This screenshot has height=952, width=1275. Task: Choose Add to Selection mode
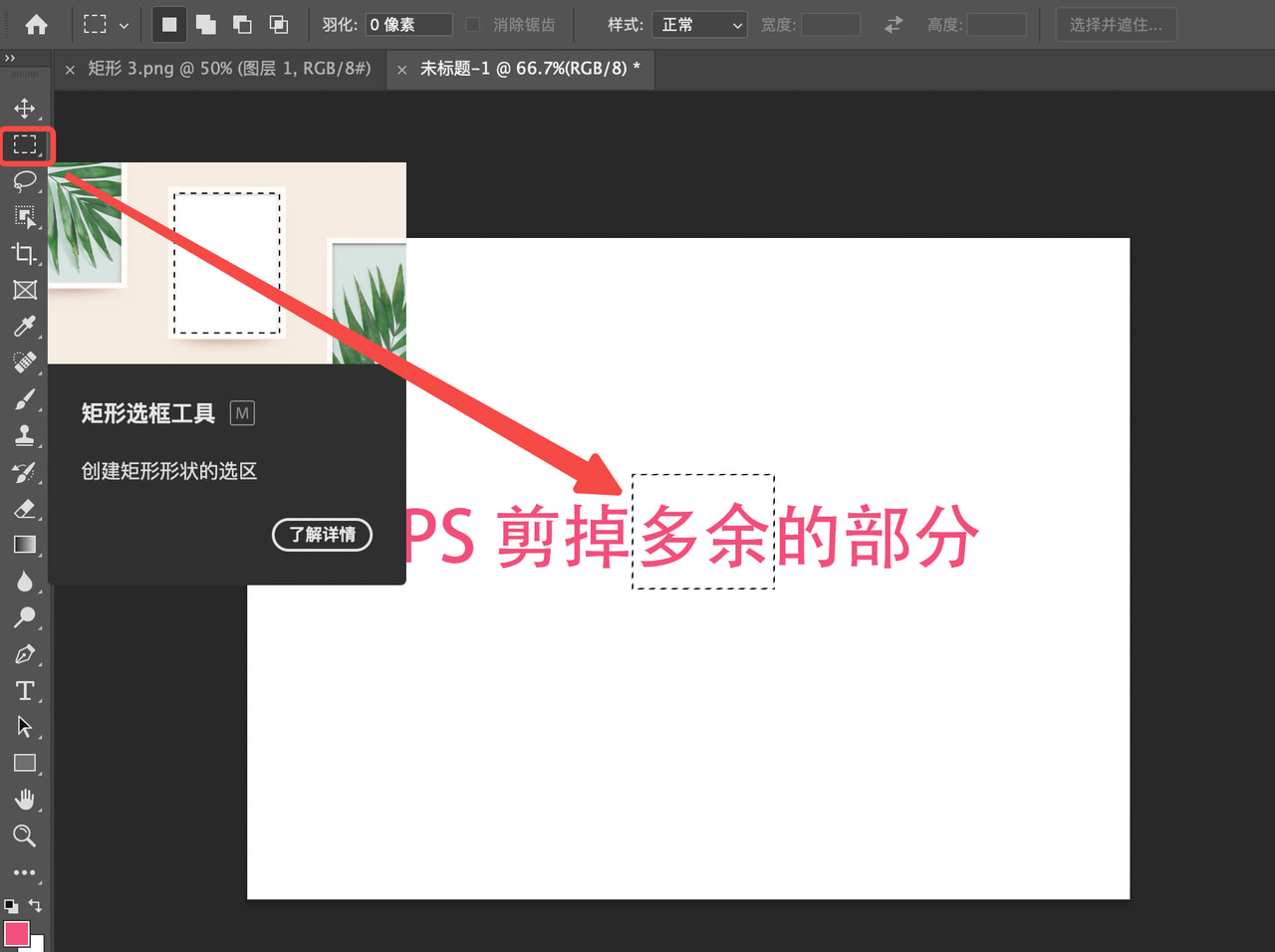(206, 25)
